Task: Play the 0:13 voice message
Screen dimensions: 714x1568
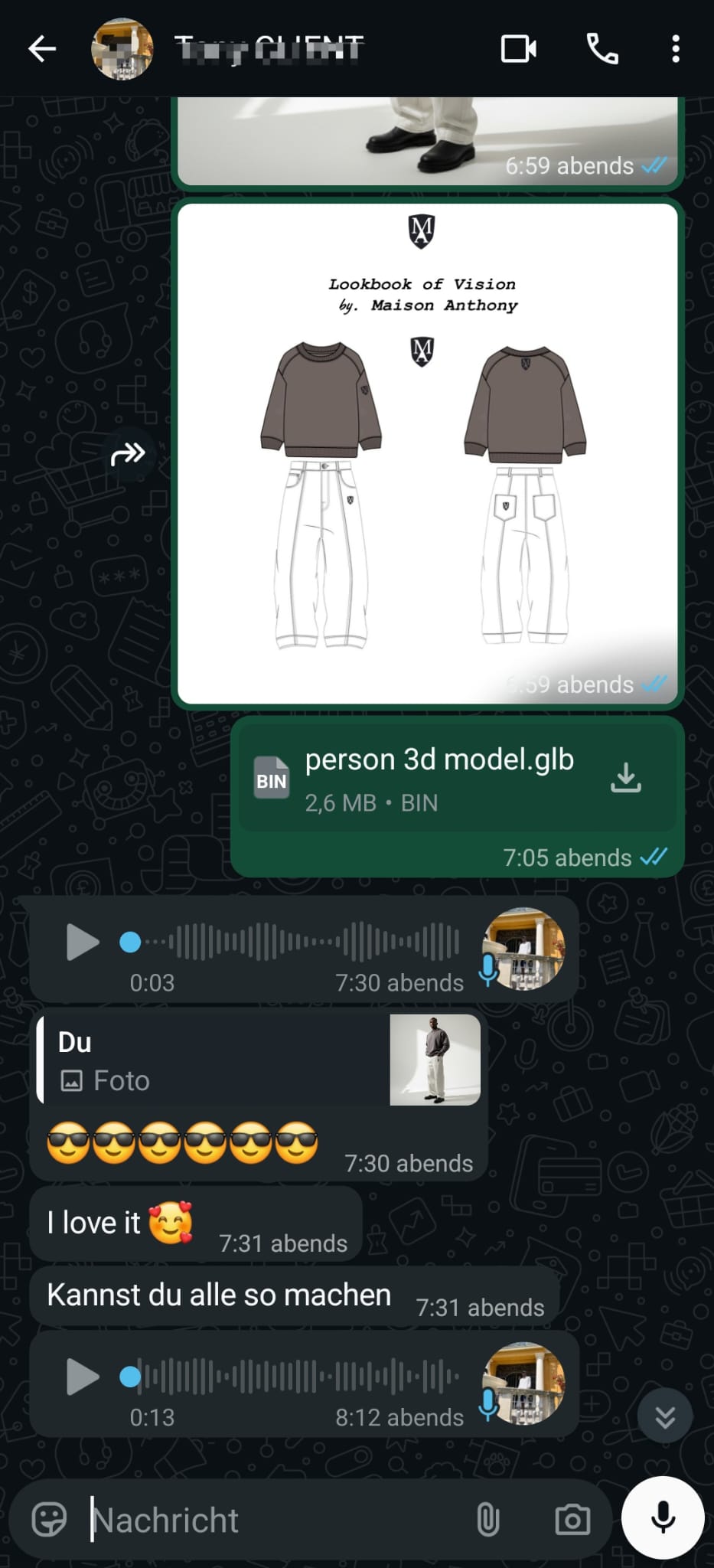Action: tap(83, 1377)
